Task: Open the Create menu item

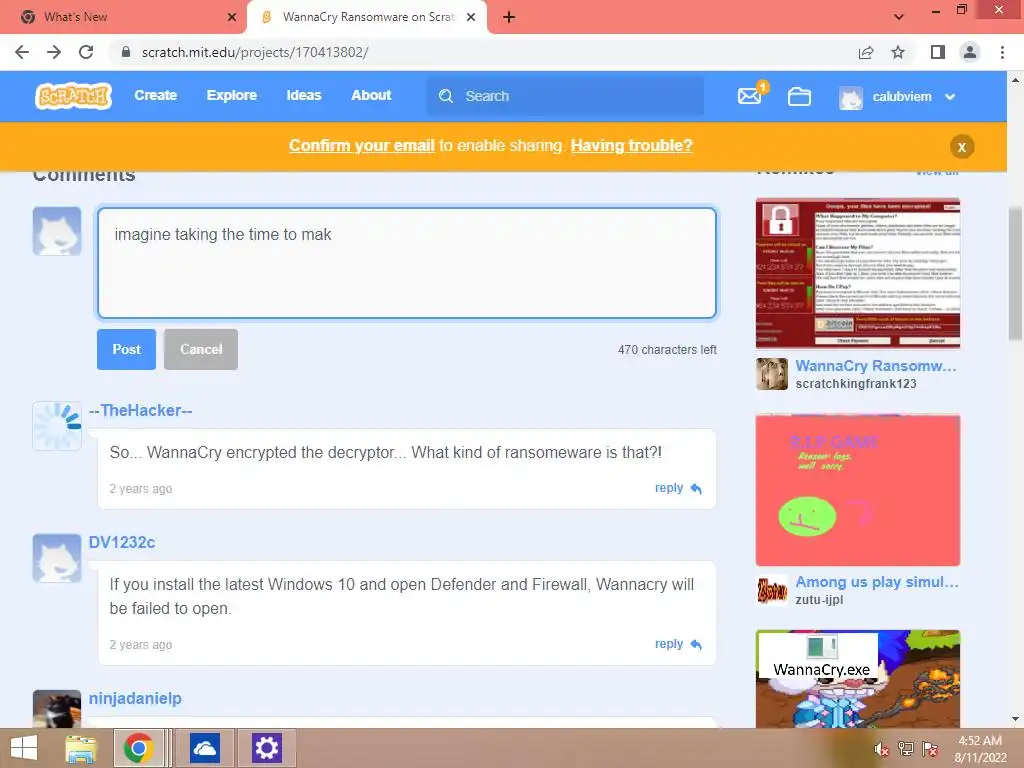Action: (155, 95)
